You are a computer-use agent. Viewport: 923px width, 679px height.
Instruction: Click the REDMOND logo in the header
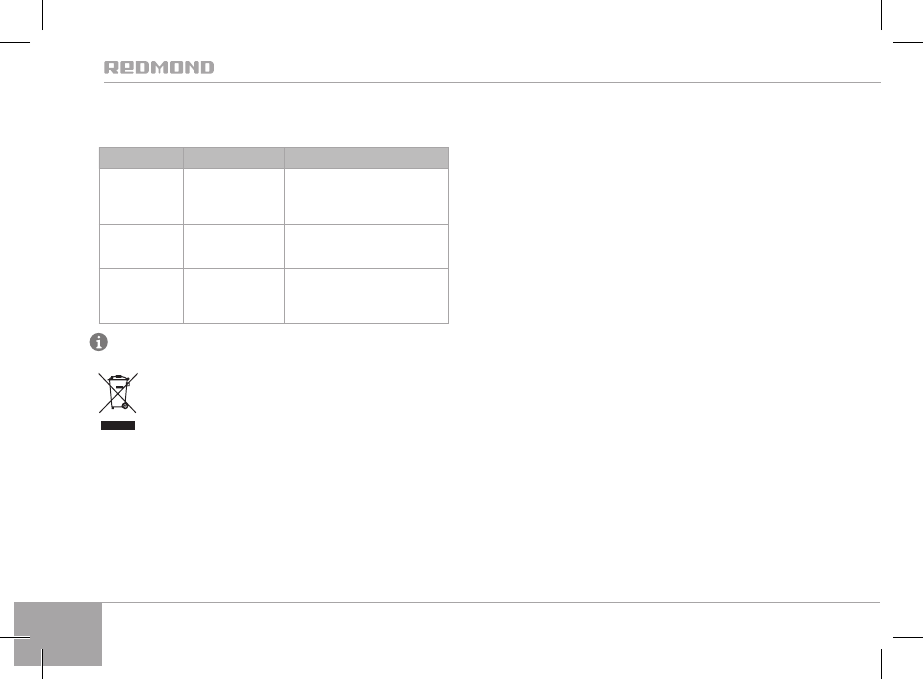click(x=159, y=68)
